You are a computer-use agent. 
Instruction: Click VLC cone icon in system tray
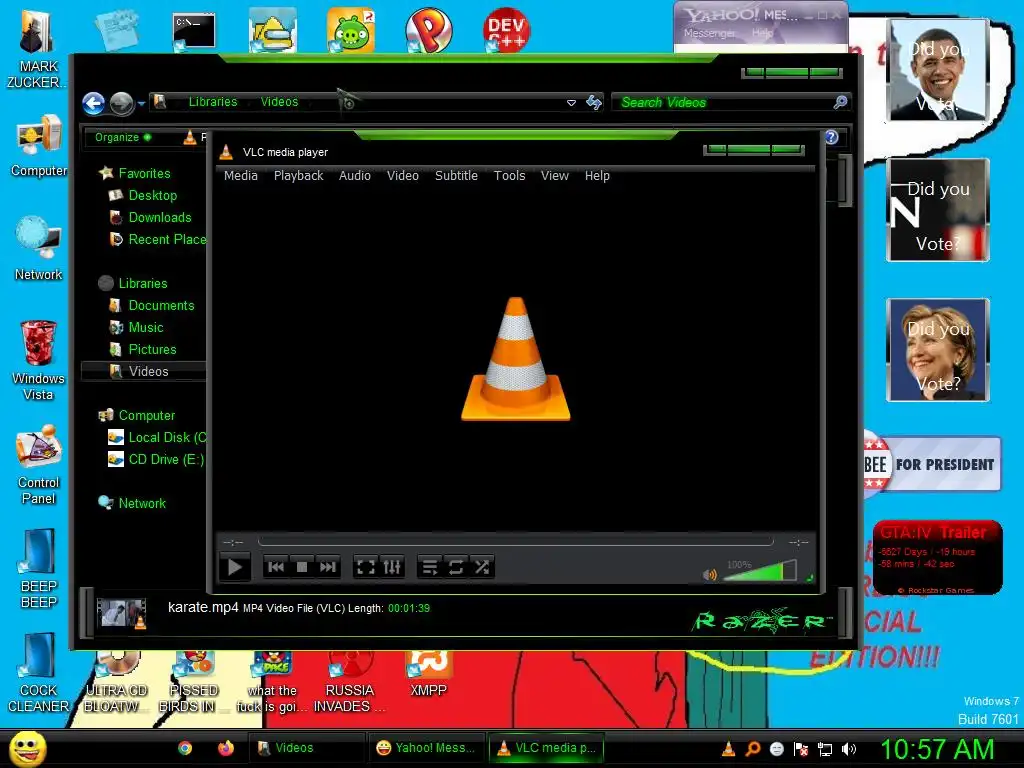point(728,749)
